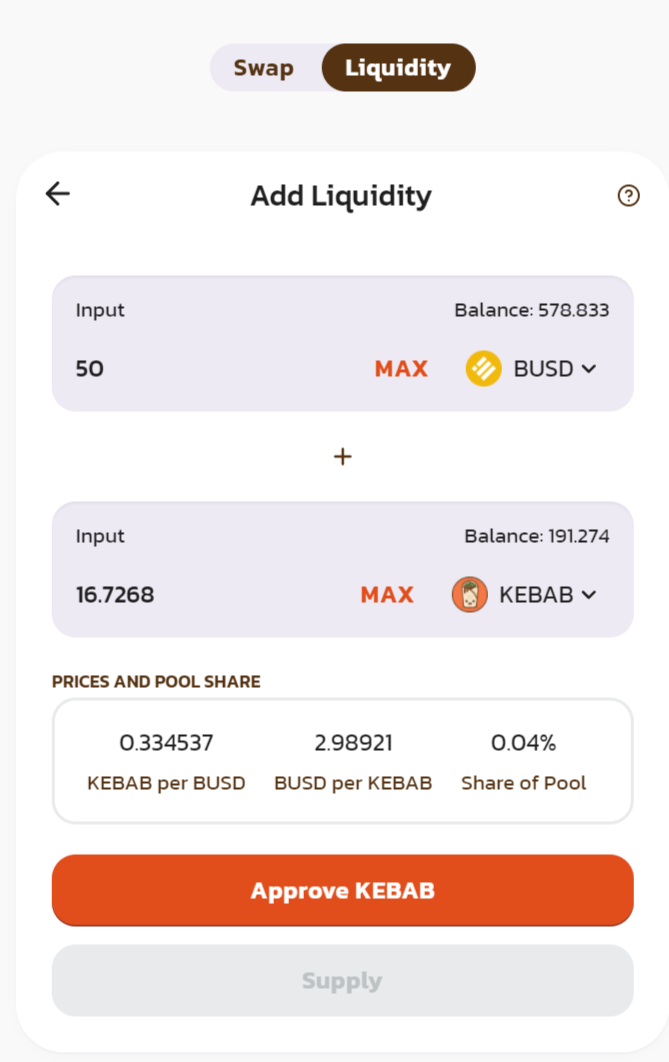Image resolution: width=669 pixels, height=1062 pixels.
Task: Switch to the Swap tab
Action: [264, 68]
